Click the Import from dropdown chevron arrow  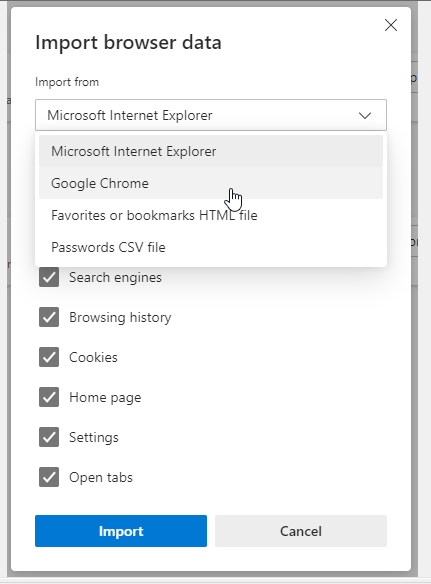point(365,115)
